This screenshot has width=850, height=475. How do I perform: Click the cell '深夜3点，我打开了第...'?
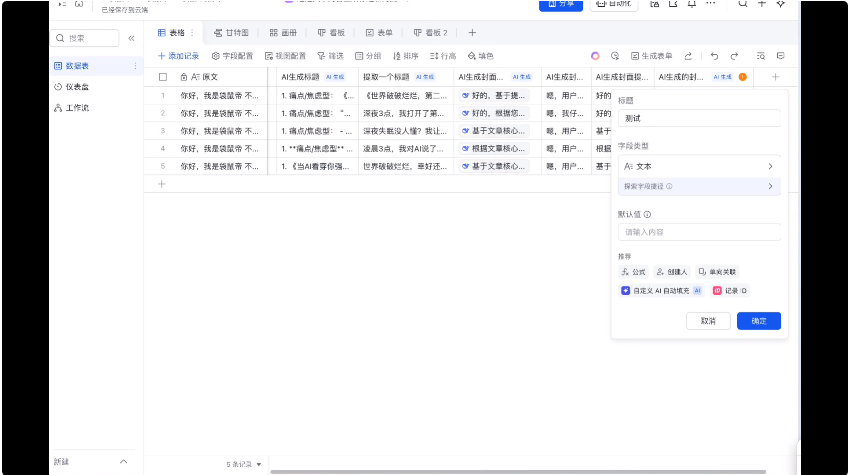406,113
